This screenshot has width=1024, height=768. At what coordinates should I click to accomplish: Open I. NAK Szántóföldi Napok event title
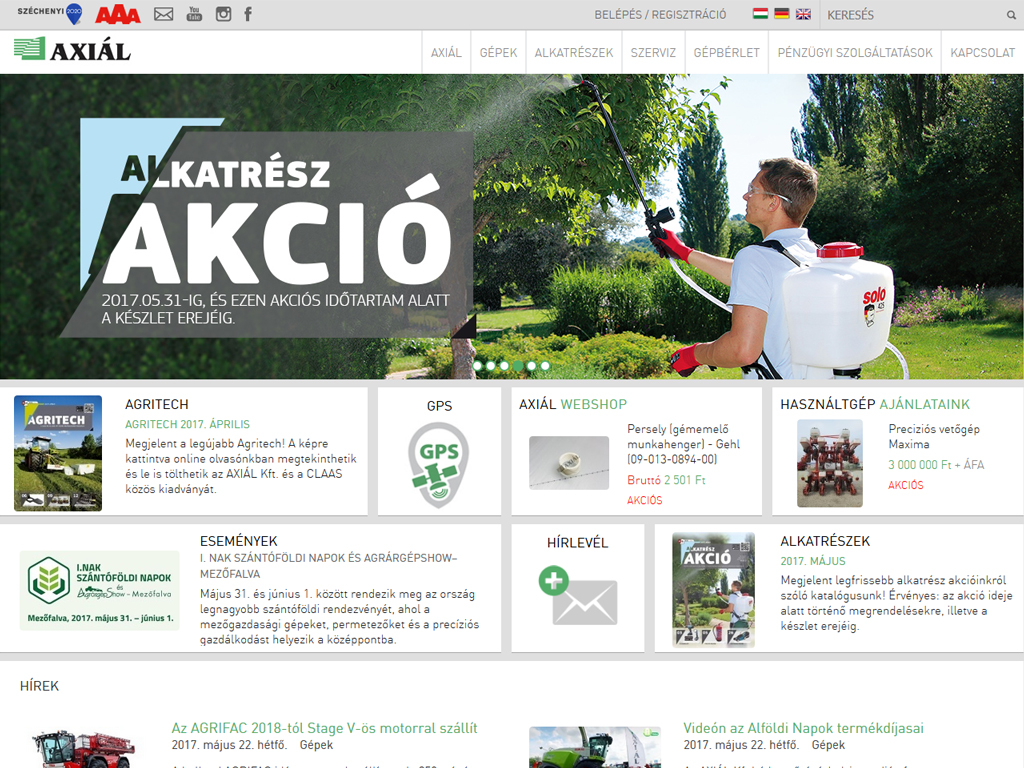(x=328, y=566)
